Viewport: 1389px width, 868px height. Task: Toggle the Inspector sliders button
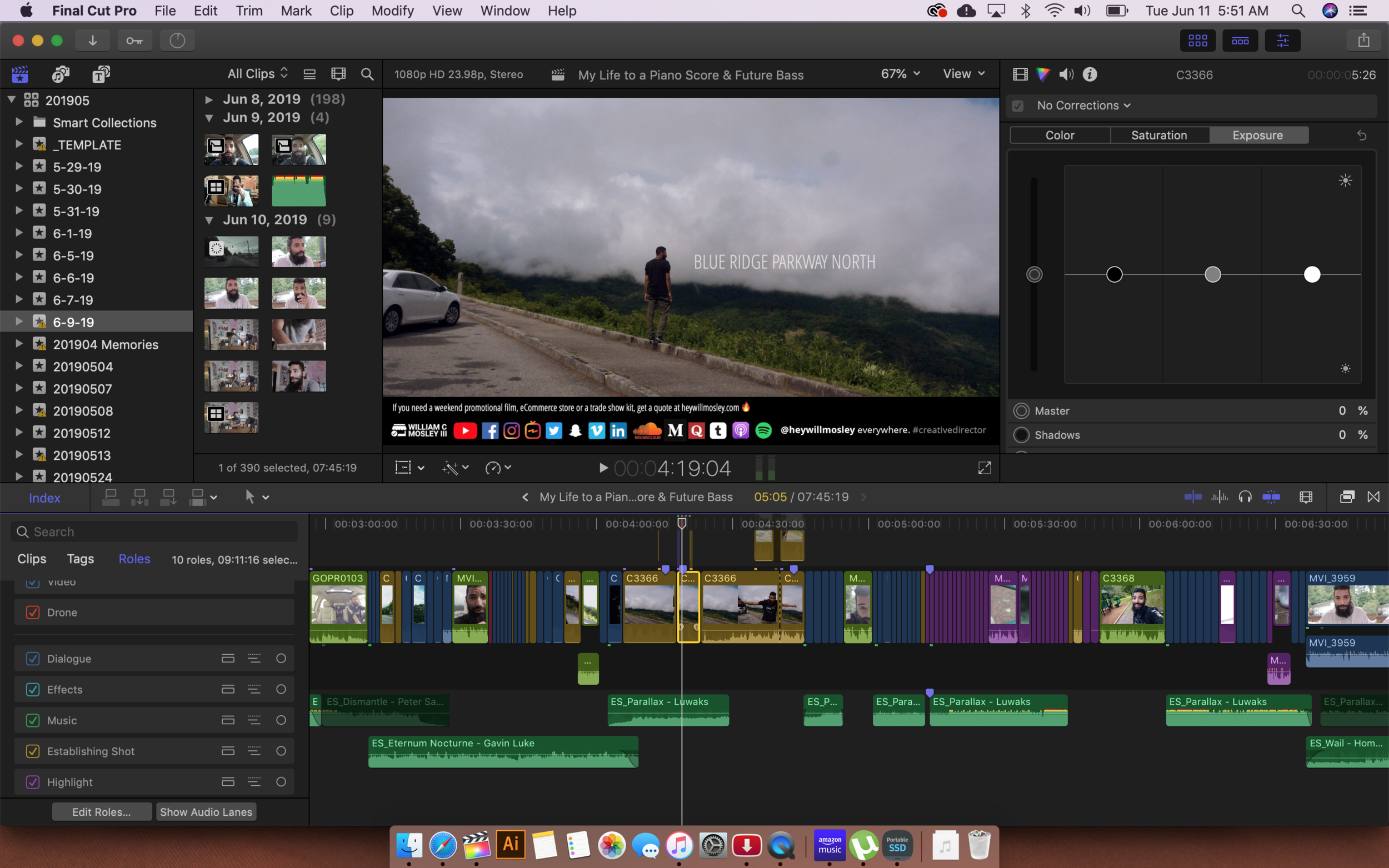click(x=1282, y=40)
